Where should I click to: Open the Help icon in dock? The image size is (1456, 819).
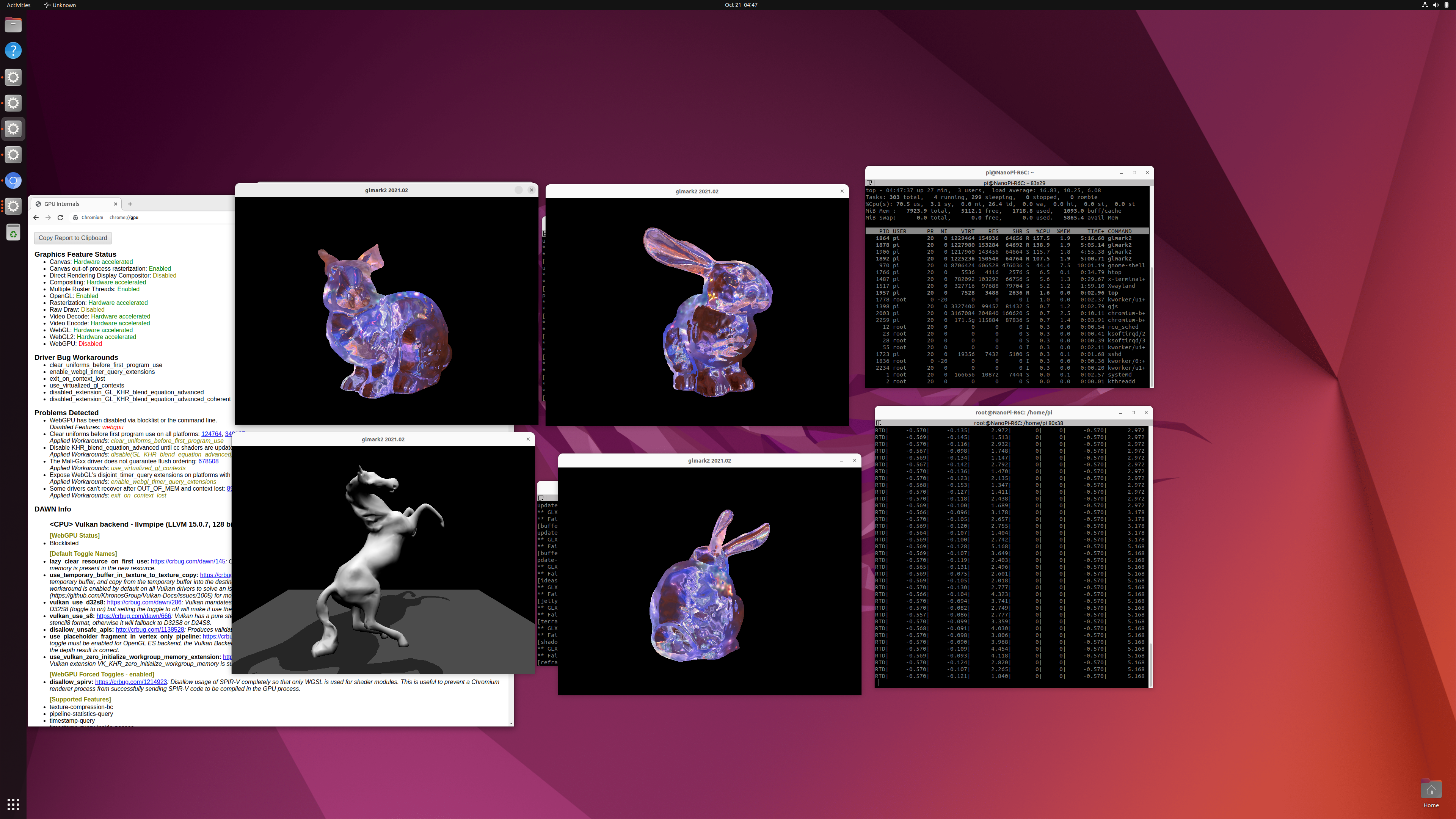(x=13, y=51)
